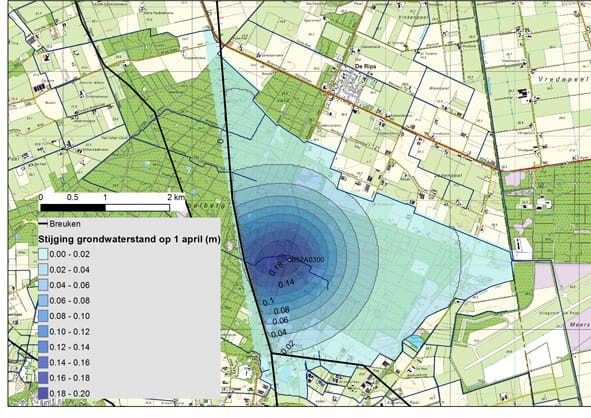The width and height of the screenshot is (591, 418).
Task: Click the B52A0300 well marker
Action: (x=289, y=259)
